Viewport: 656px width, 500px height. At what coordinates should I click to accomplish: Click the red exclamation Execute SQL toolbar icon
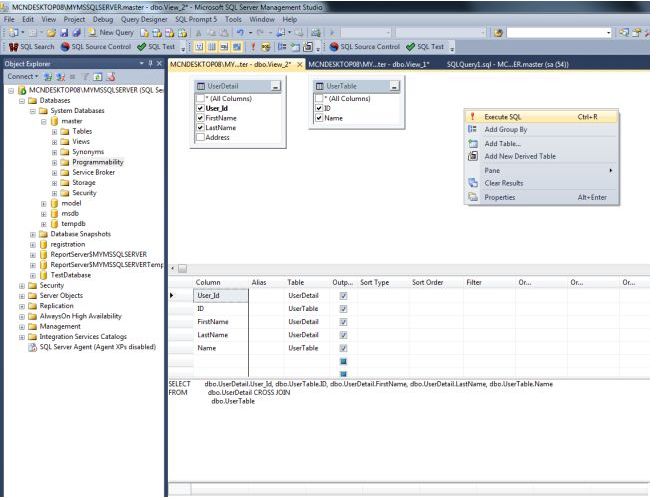253,47
